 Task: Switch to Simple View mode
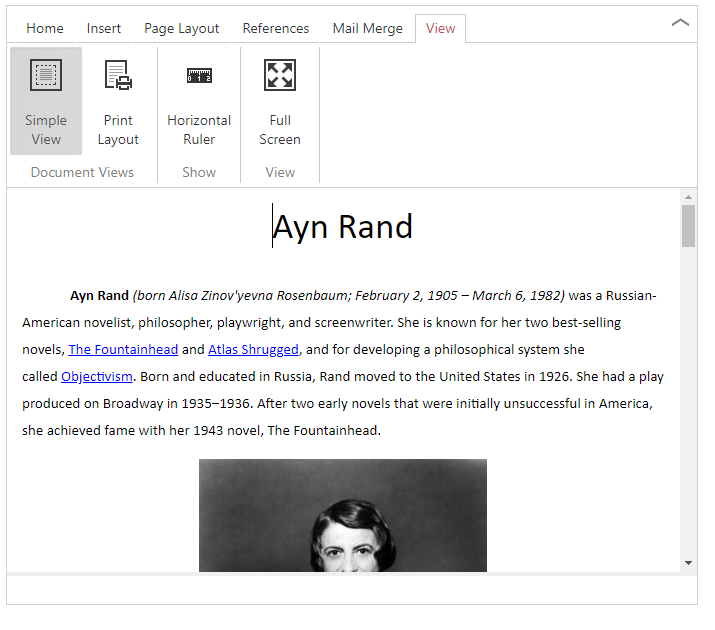pyautogui.click(x=46, y=101)
